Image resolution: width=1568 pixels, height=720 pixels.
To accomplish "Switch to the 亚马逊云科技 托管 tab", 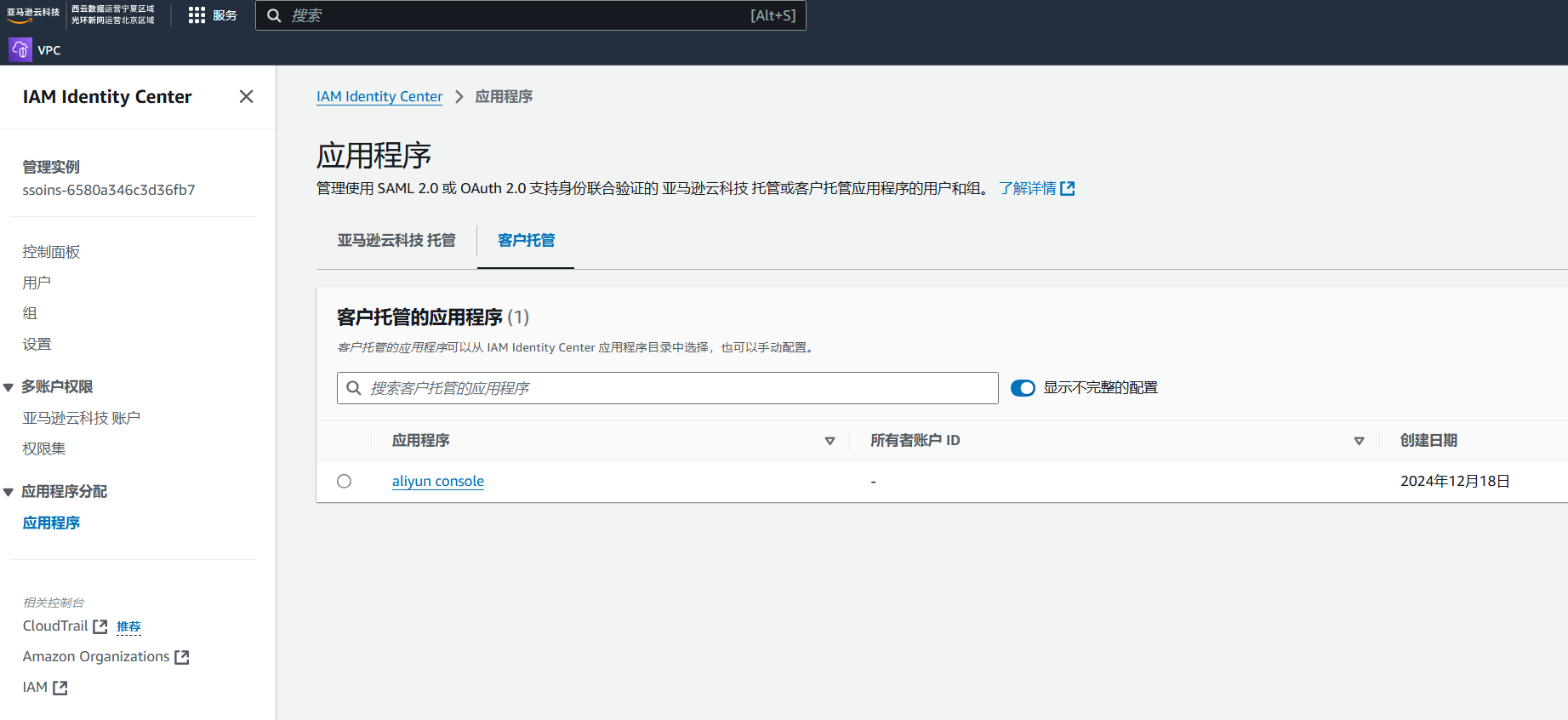I will click(396, 241).
